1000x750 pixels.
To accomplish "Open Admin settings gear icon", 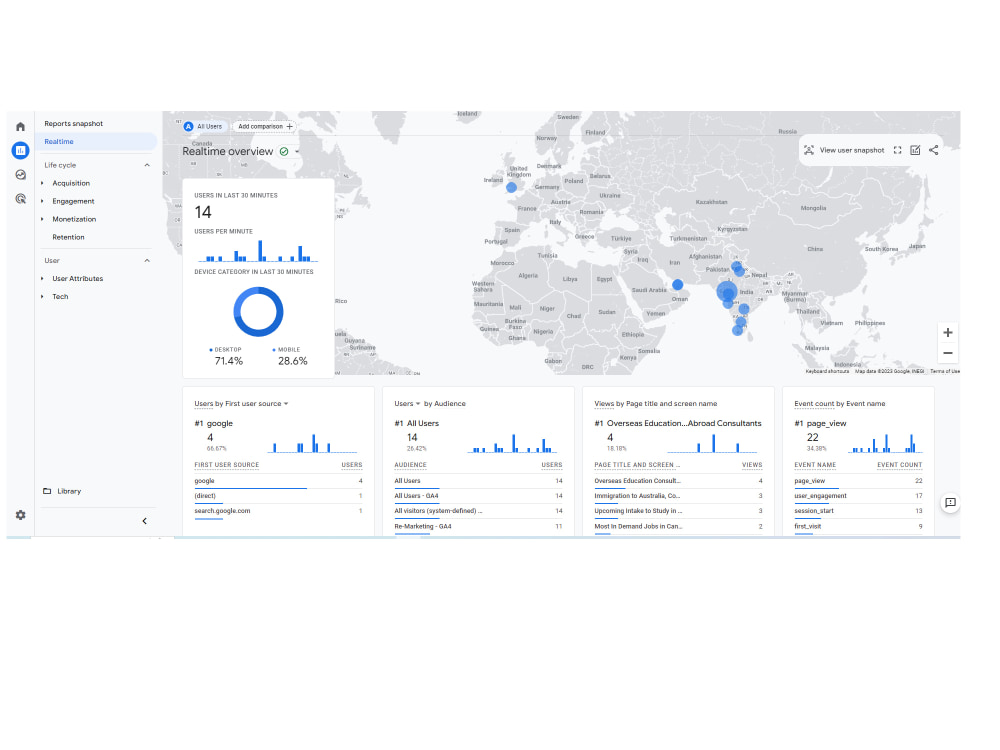I will 20,515.
